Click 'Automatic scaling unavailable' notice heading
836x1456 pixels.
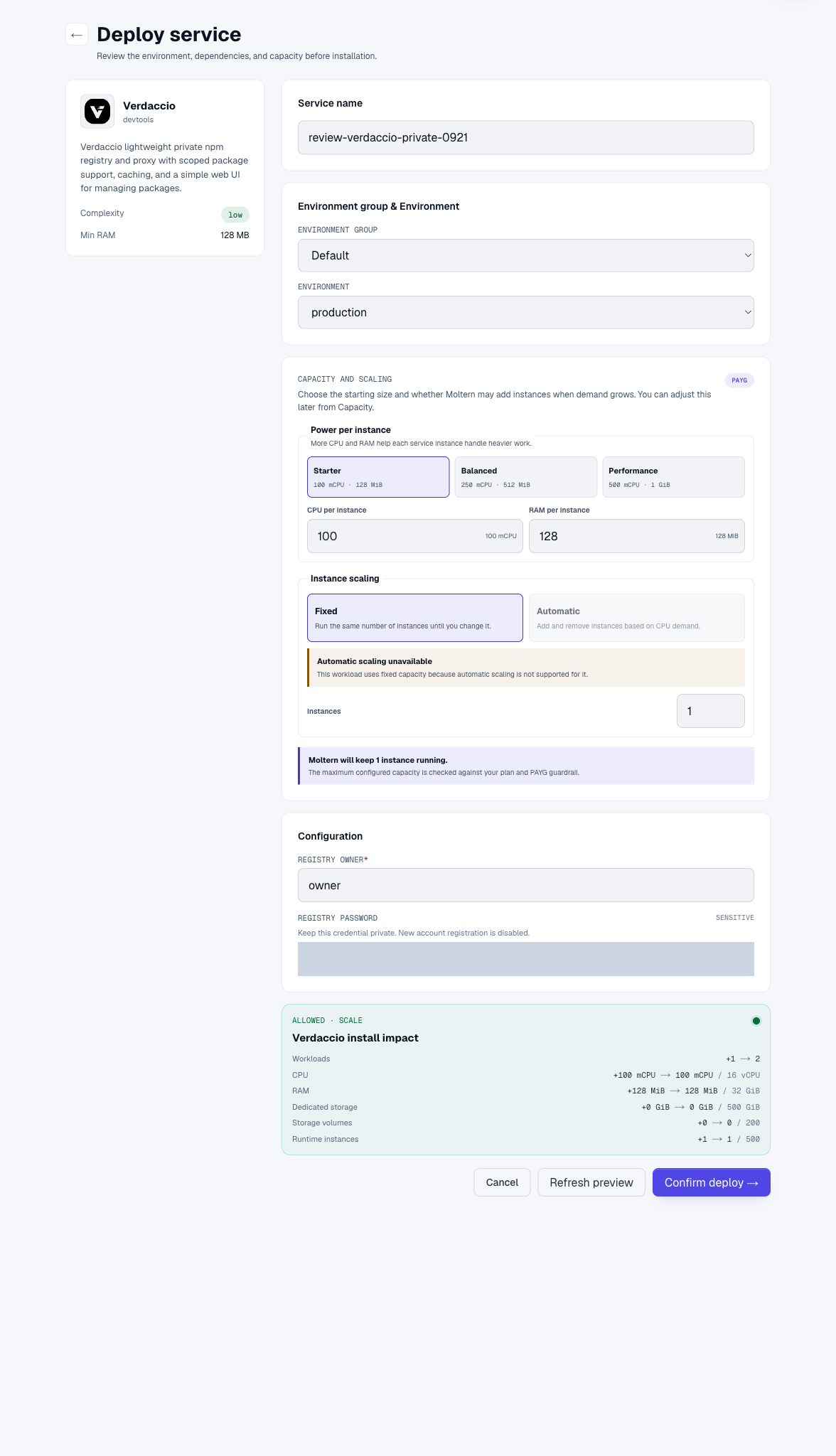(x=375, y=661)
